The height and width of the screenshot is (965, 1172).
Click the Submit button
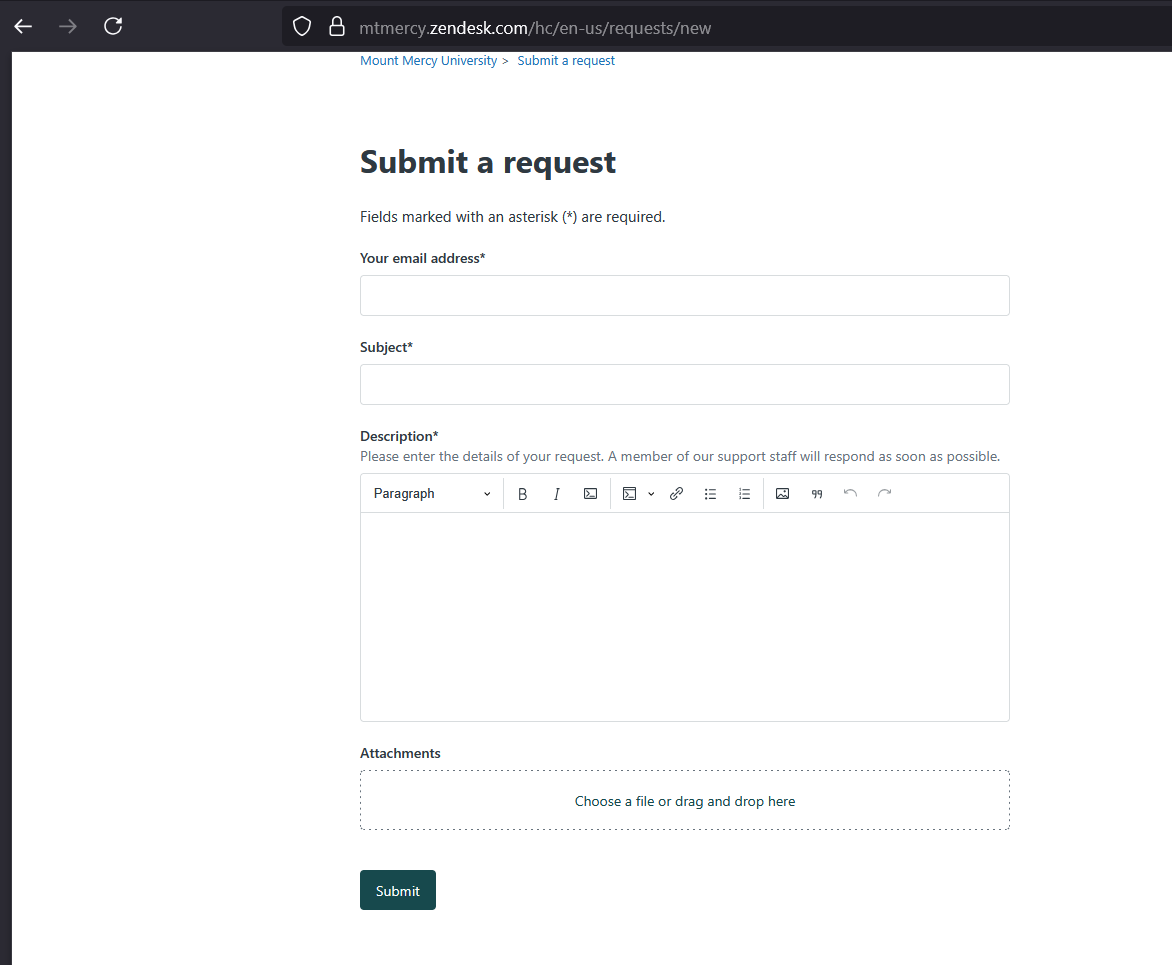[x=398, y=890]
